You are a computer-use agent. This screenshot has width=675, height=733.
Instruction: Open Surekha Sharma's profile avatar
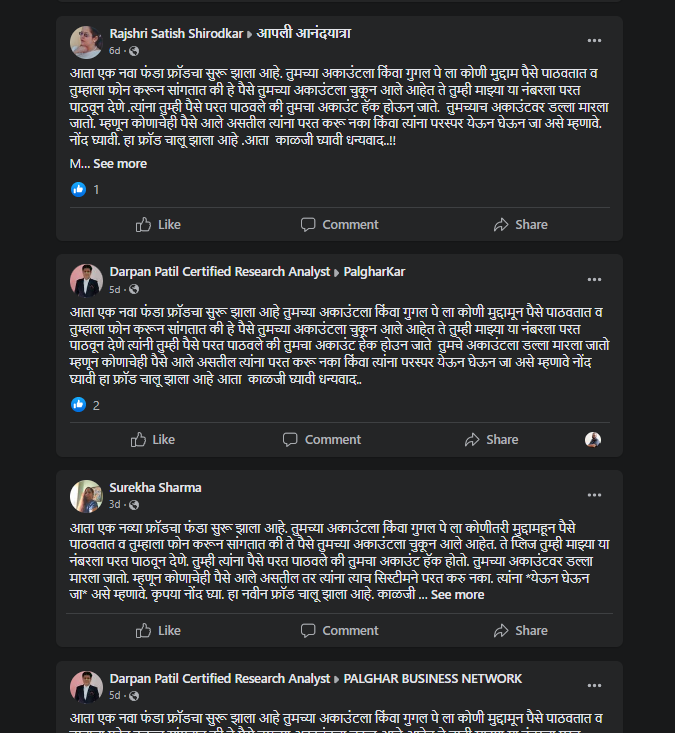[86, 496]
